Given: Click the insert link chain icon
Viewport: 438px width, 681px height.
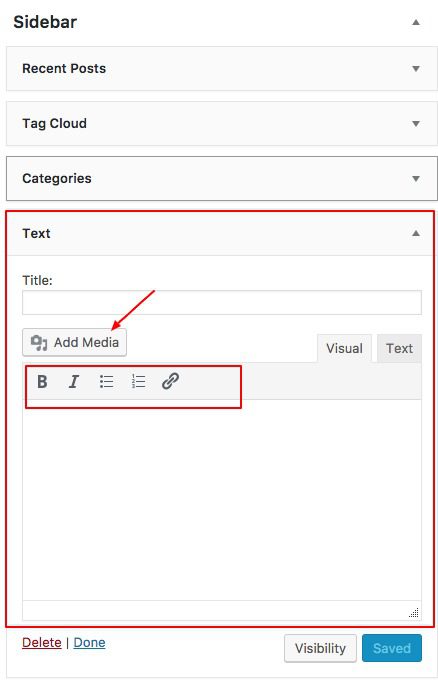Looking at the screenshot, I should coord(170,381).
